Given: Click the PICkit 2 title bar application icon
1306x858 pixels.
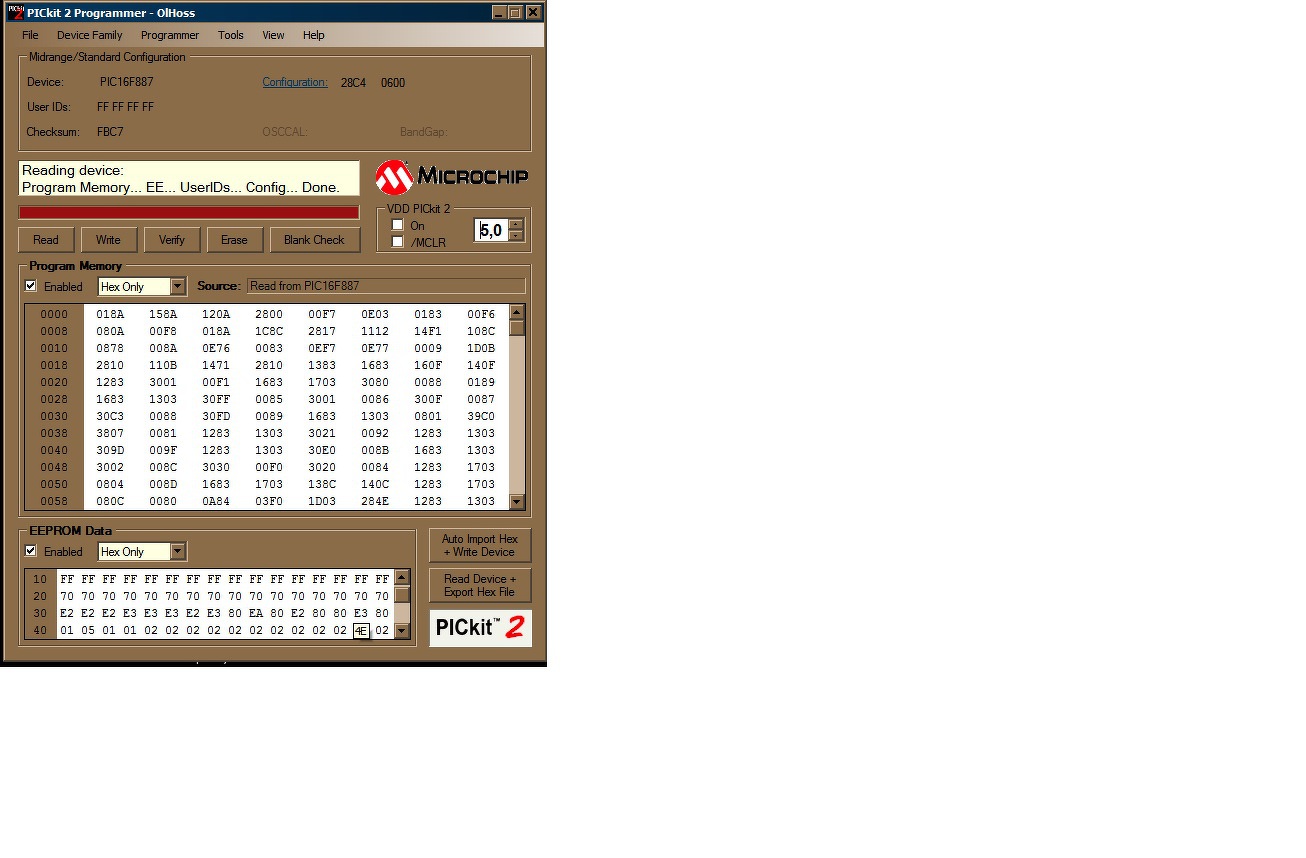Looking at the screenshot, I should 15,13.
